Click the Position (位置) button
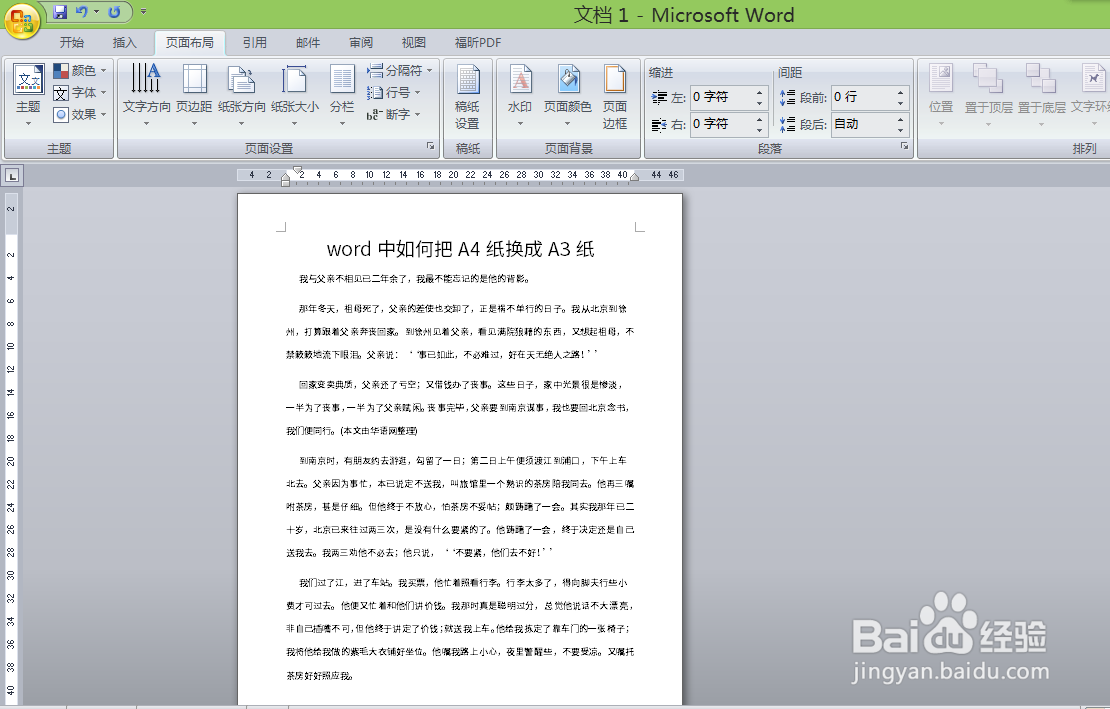This screenshot has height=709, width=1110. coord(941,96)
